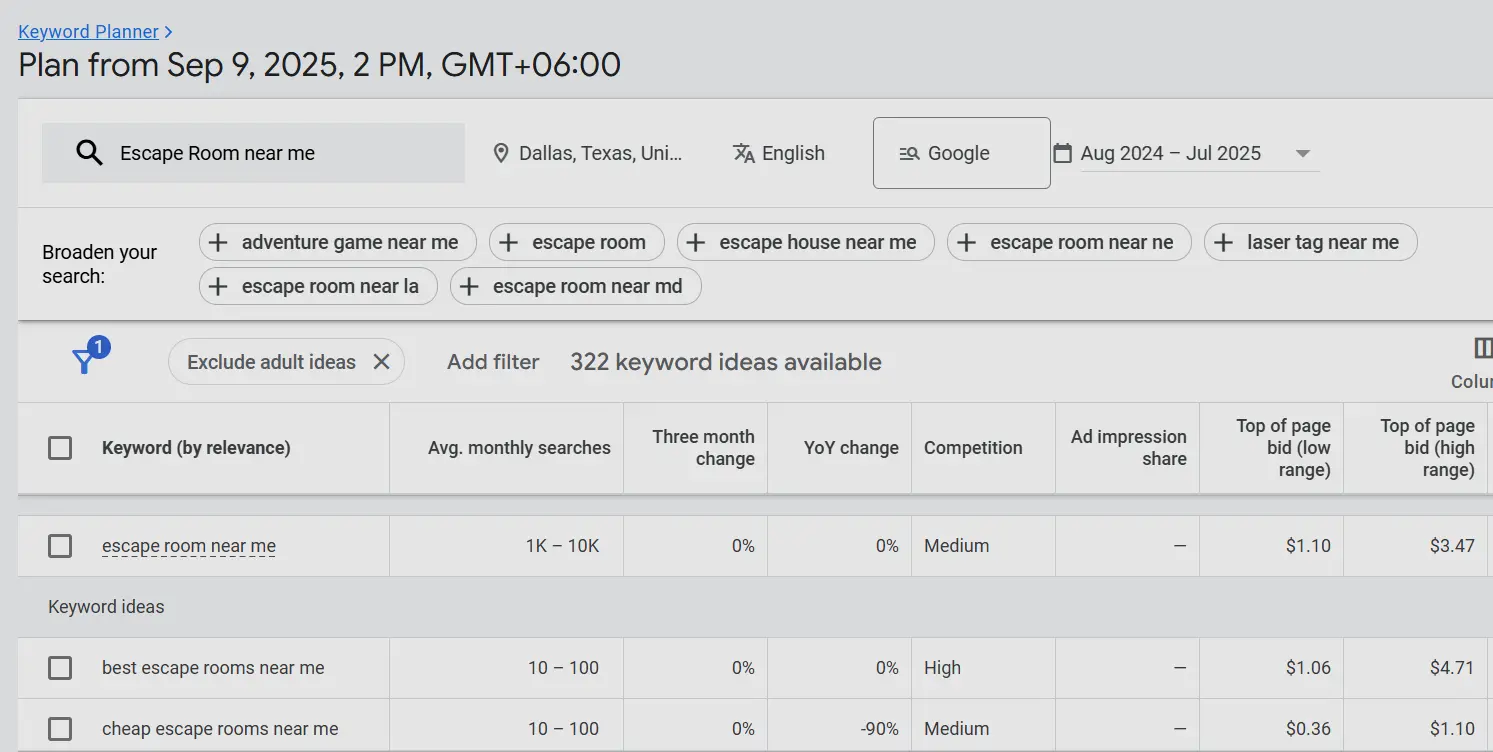Click the Add filter option
Image resolution: width=1493 pixels, height=752 pixels.
tap(493, 362)
